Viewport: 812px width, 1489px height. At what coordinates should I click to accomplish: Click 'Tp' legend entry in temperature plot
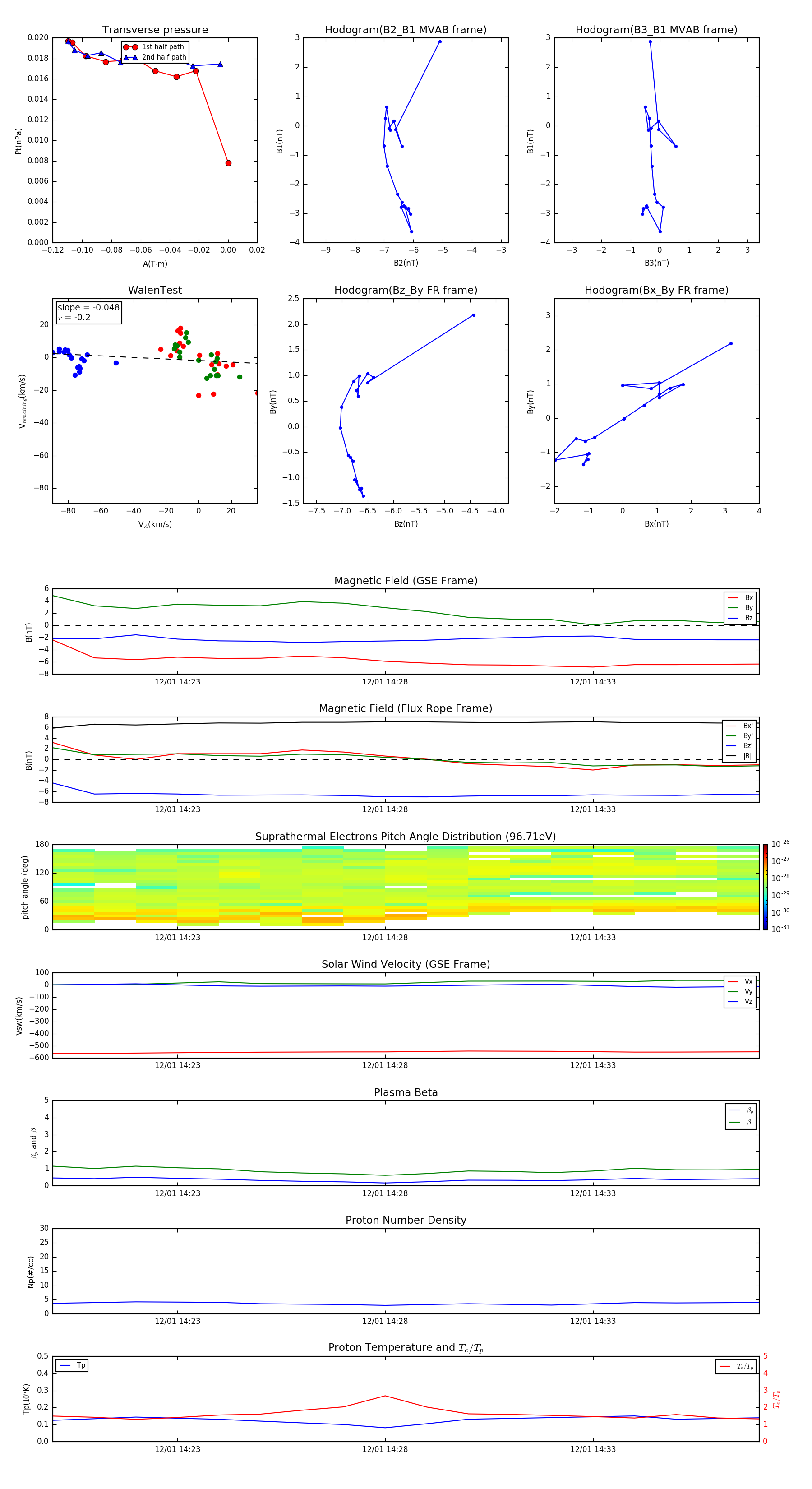[x=73, y=1365]
